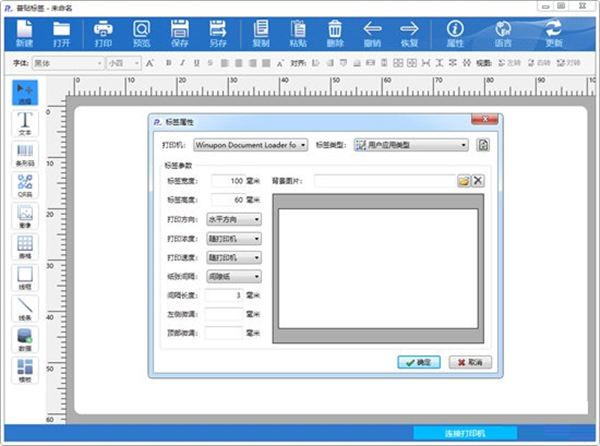Expand the print direction (打印方向) dropdown
Image resolution: width=600 pixels, height=446 pixels.
234,219
